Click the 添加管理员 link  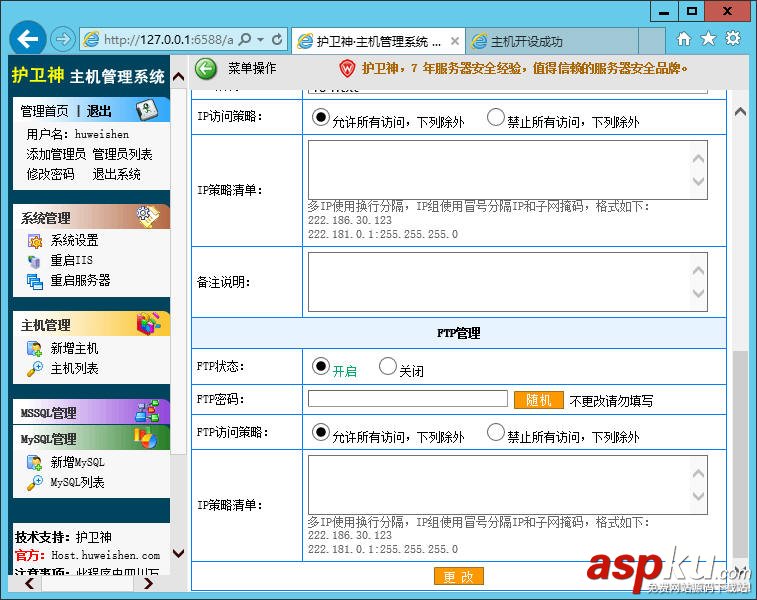coord(56,154)
